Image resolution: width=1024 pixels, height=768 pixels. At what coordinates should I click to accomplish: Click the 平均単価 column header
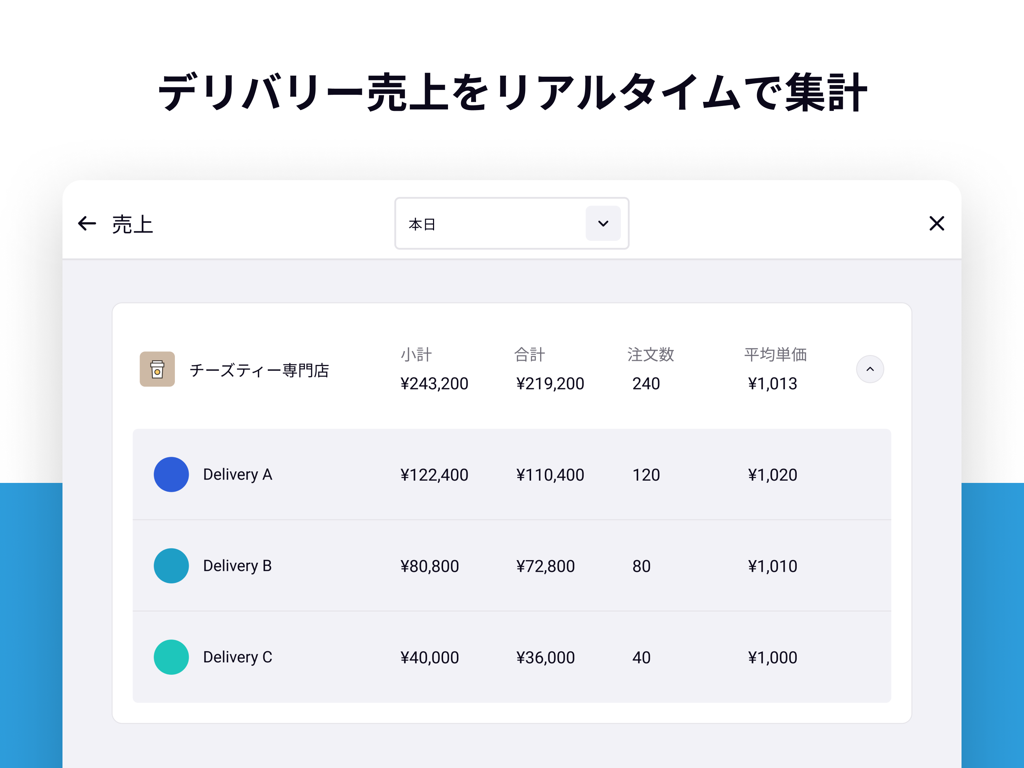[x=775, y=354]
